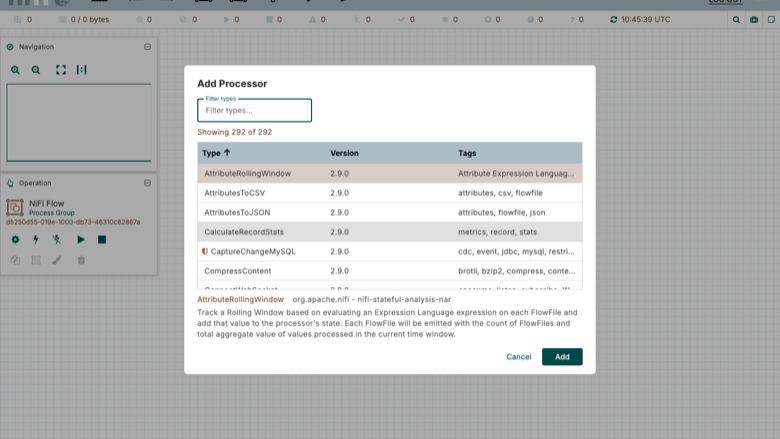Click the active threads icon in status bar

(17, 19)
